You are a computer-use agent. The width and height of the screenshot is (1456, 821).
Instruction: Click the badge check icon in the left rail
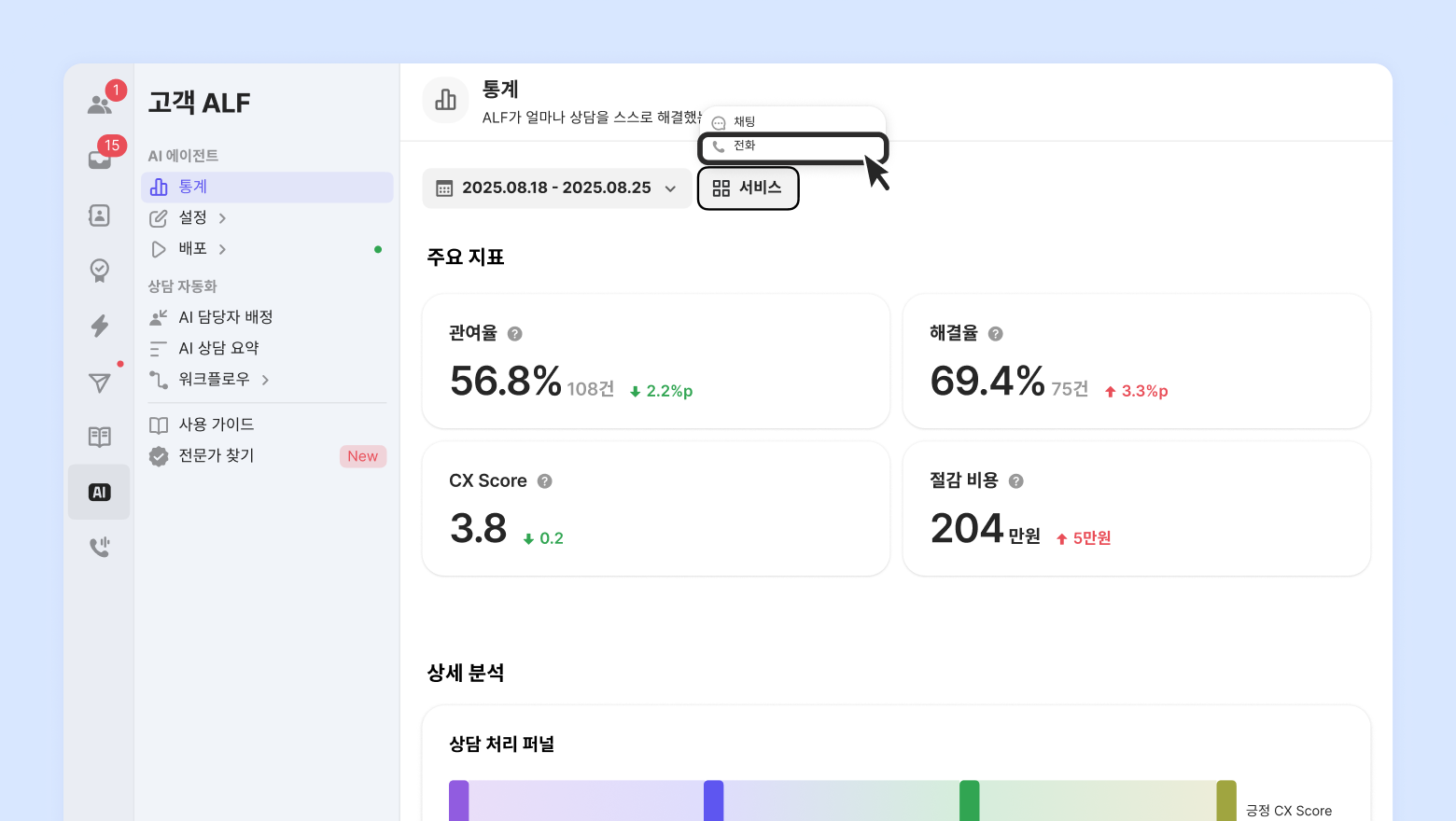99,271
